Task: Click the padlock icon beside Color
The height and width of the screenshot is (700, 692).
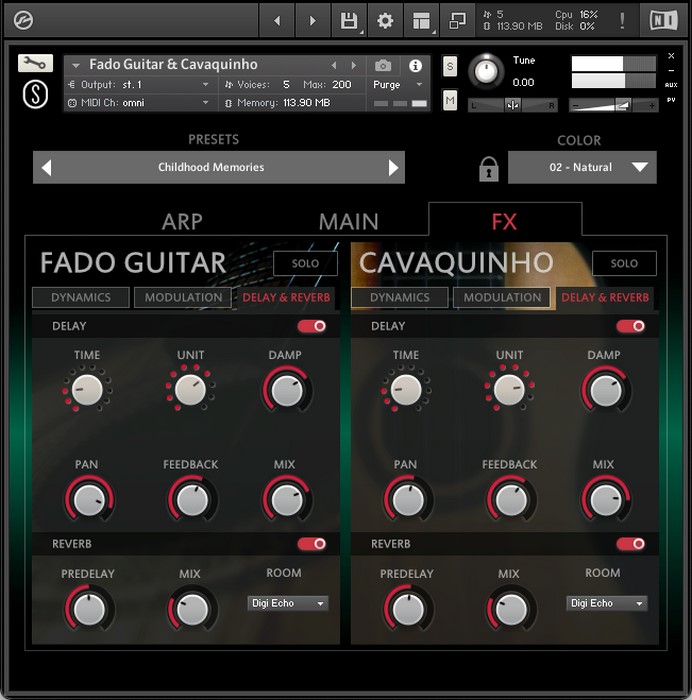Action: (x=488, y=169)
